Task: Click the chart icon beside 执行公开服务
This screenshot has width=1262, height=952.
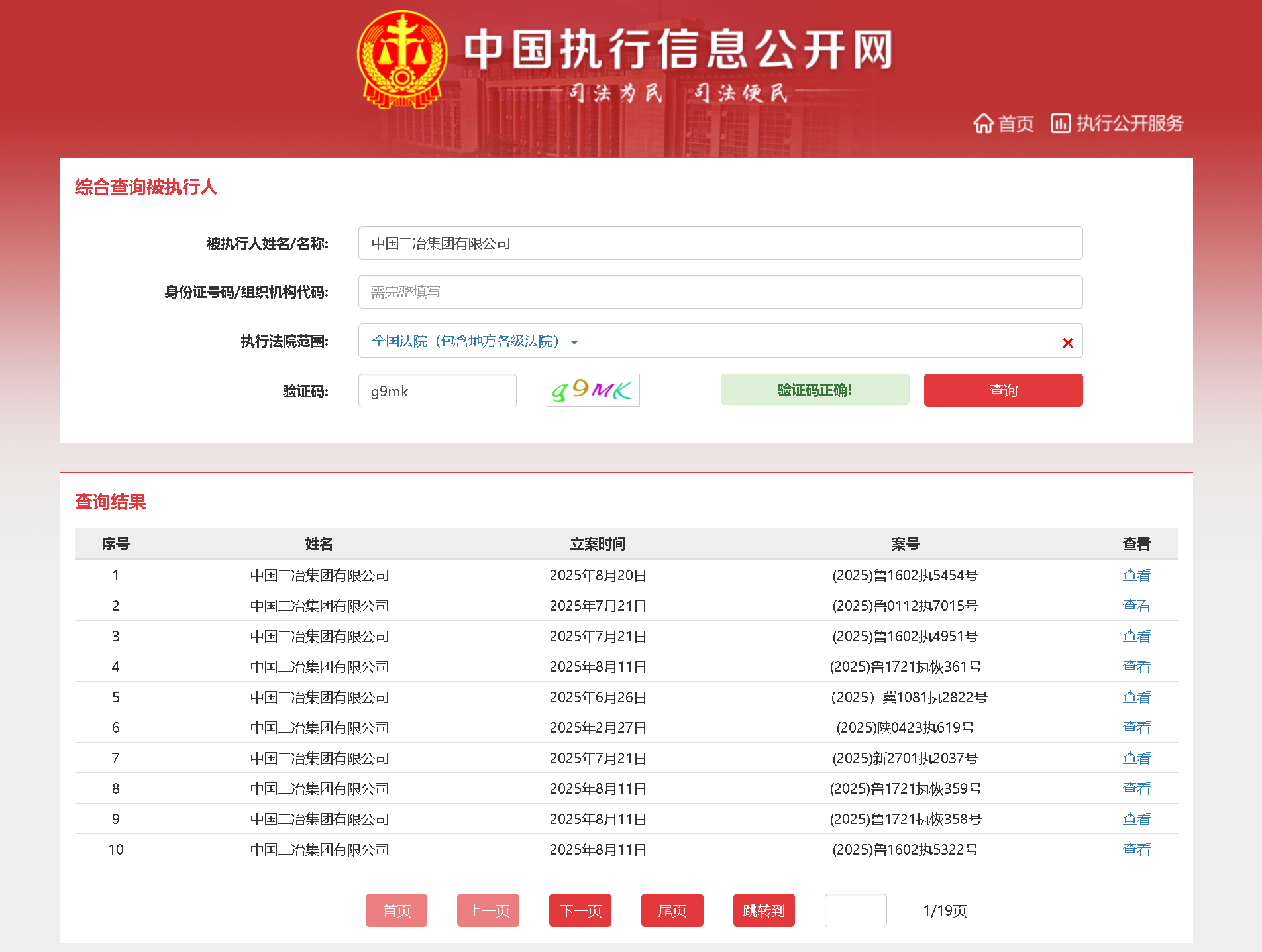Action: click(x=1060, y=123)
